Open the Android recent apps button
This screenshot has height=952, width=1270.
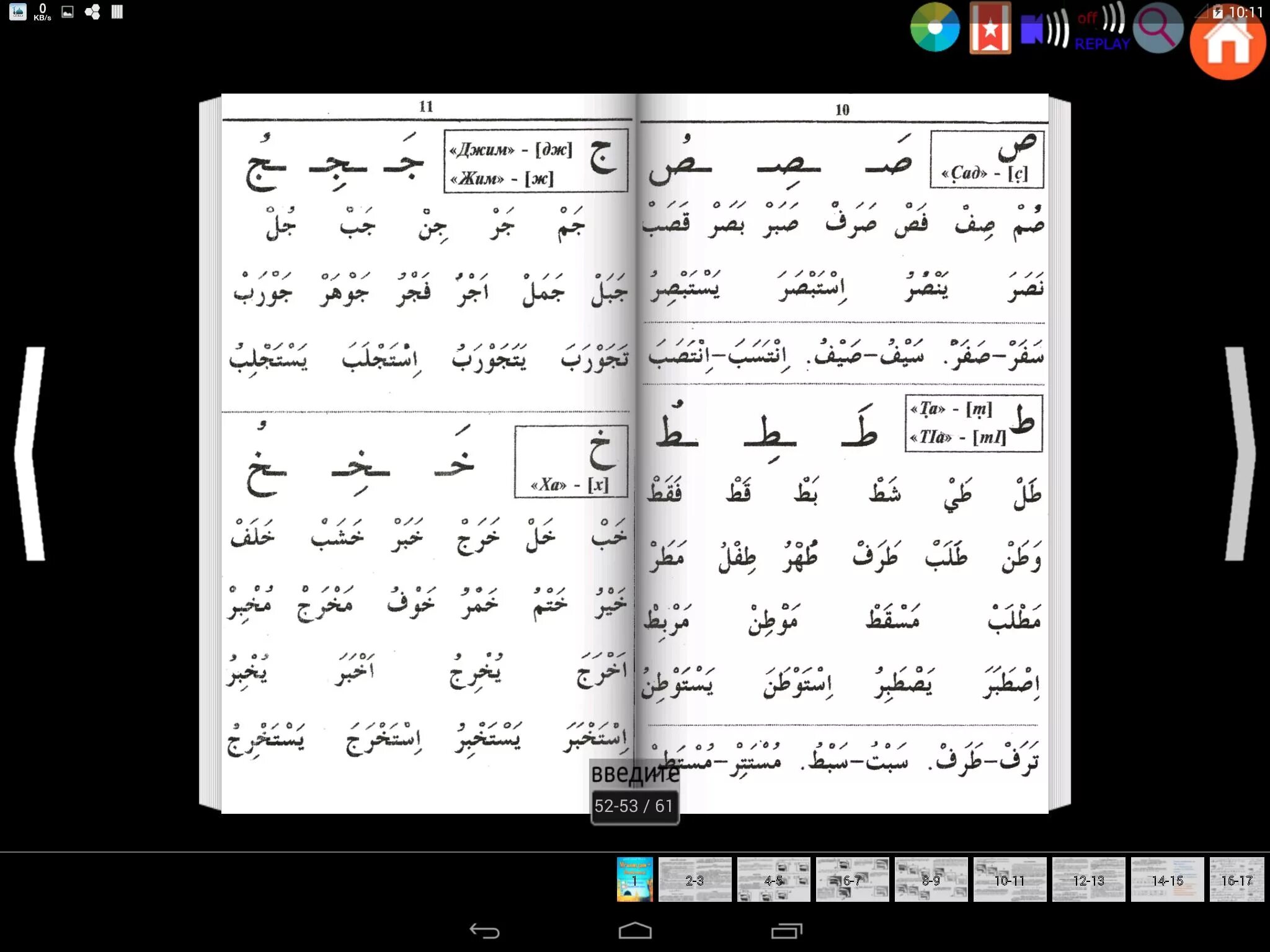786,931
